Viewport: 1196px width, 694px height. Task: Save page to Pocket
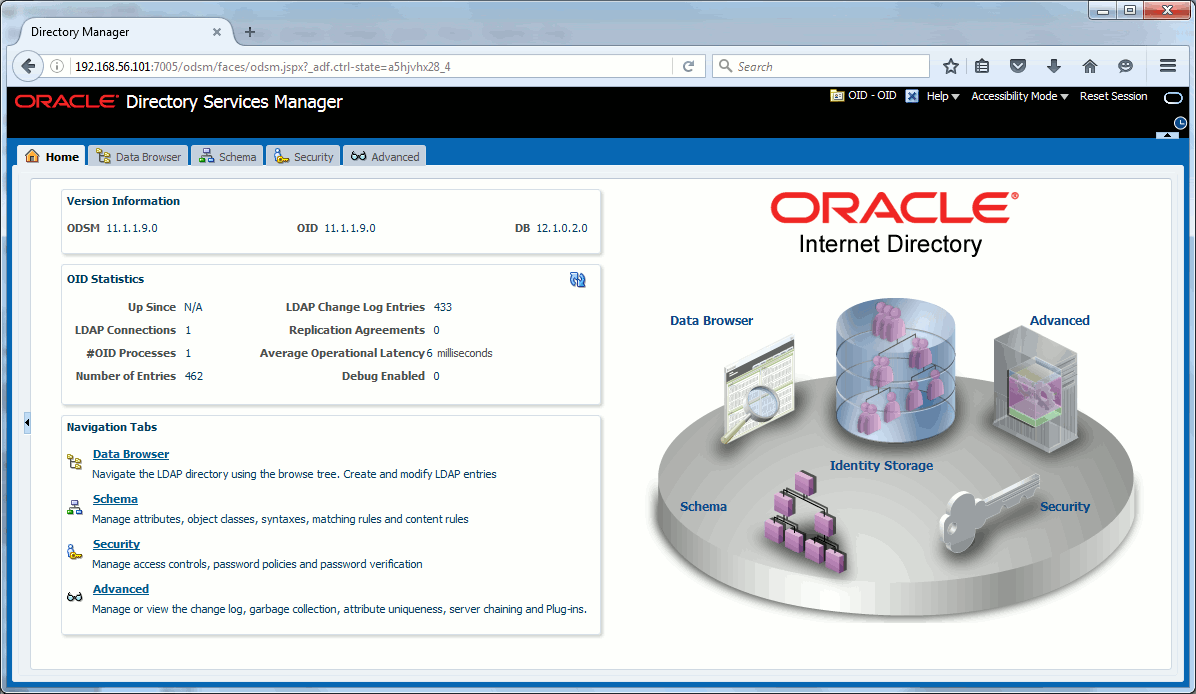click(1018, 66)
